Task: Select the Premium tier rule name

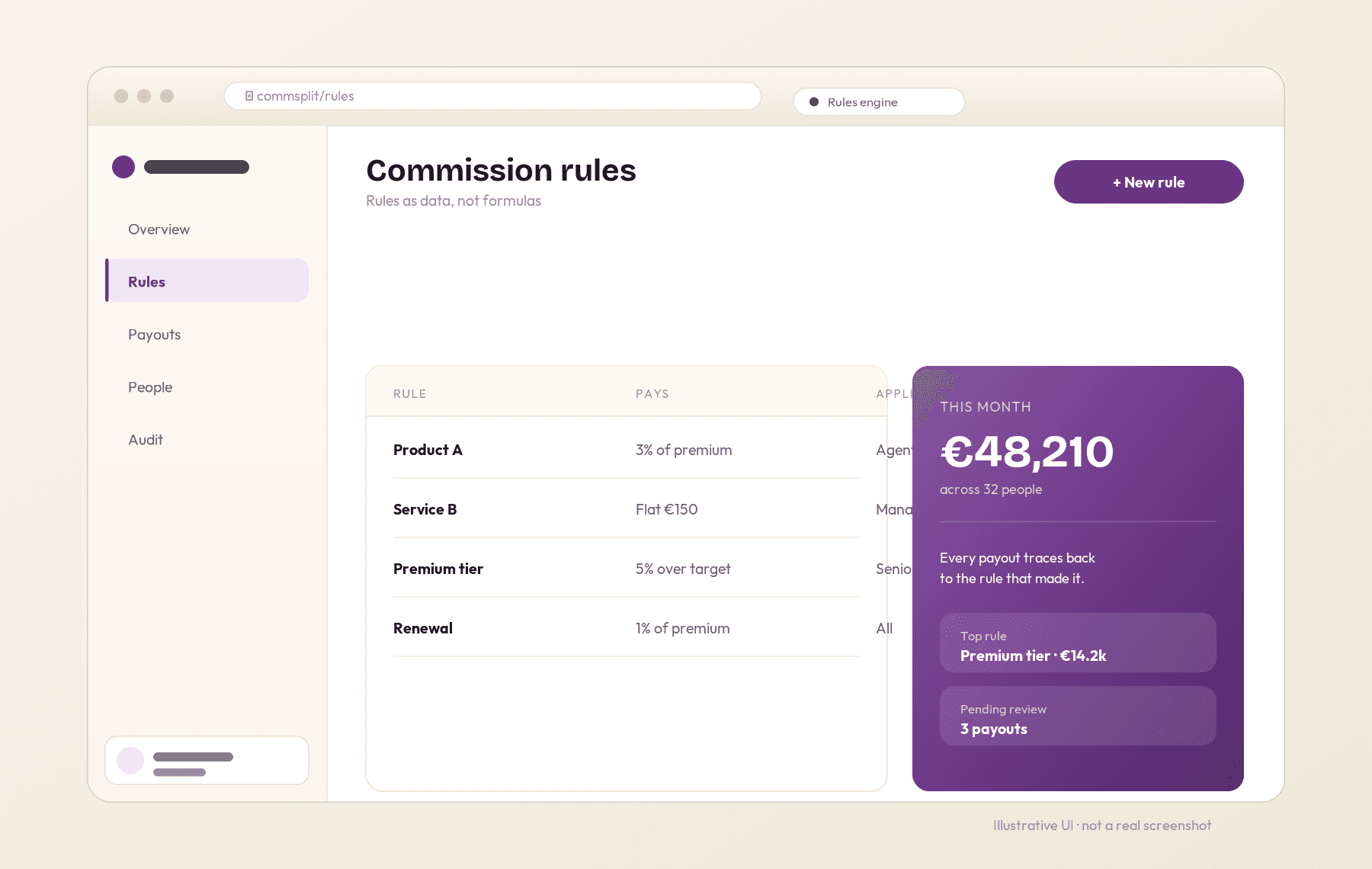Action: pyautogui.click(x=438, y=569)
